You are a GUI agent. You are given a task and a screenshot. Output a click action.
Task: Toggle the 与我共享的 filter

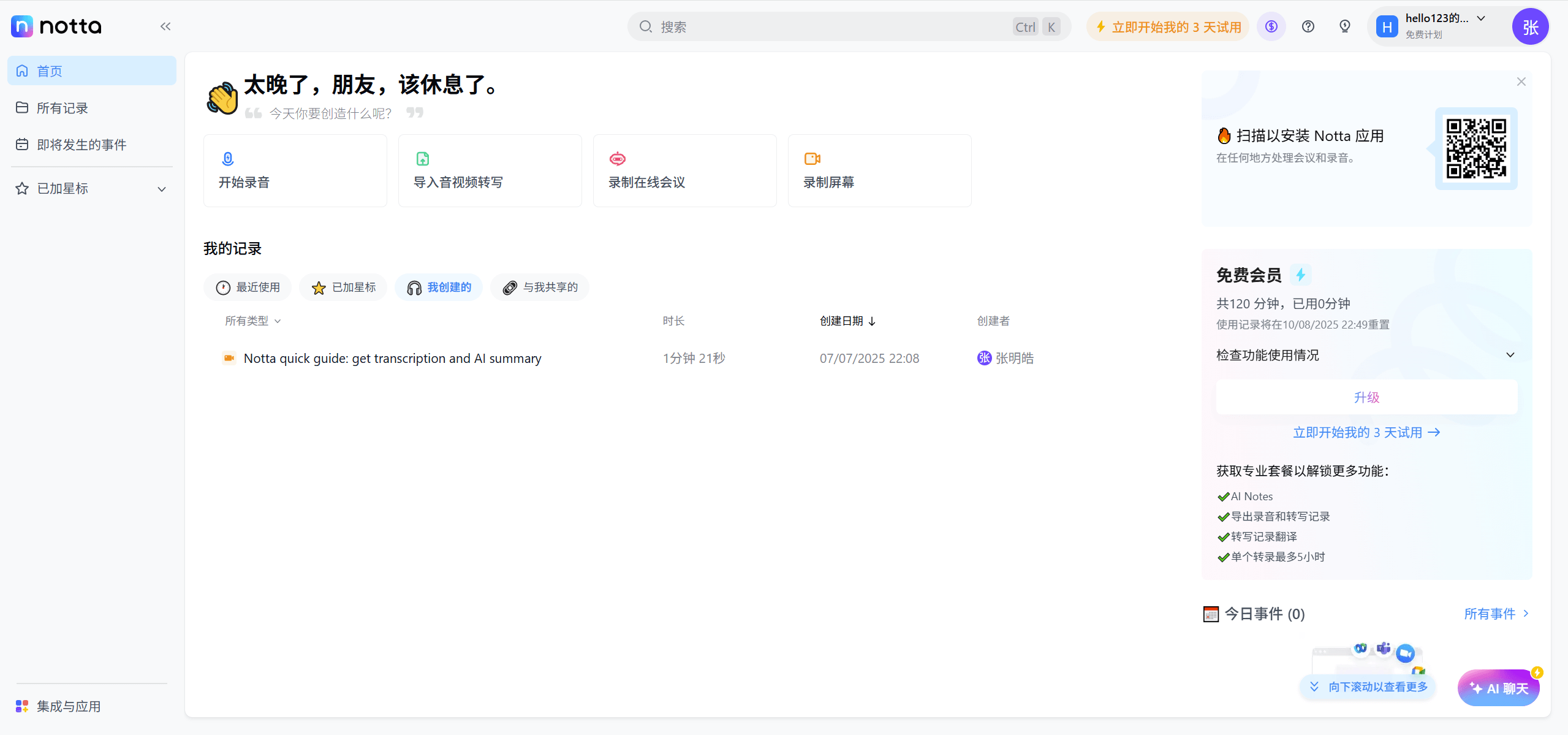pyautogui.click(x=539, y=287)
